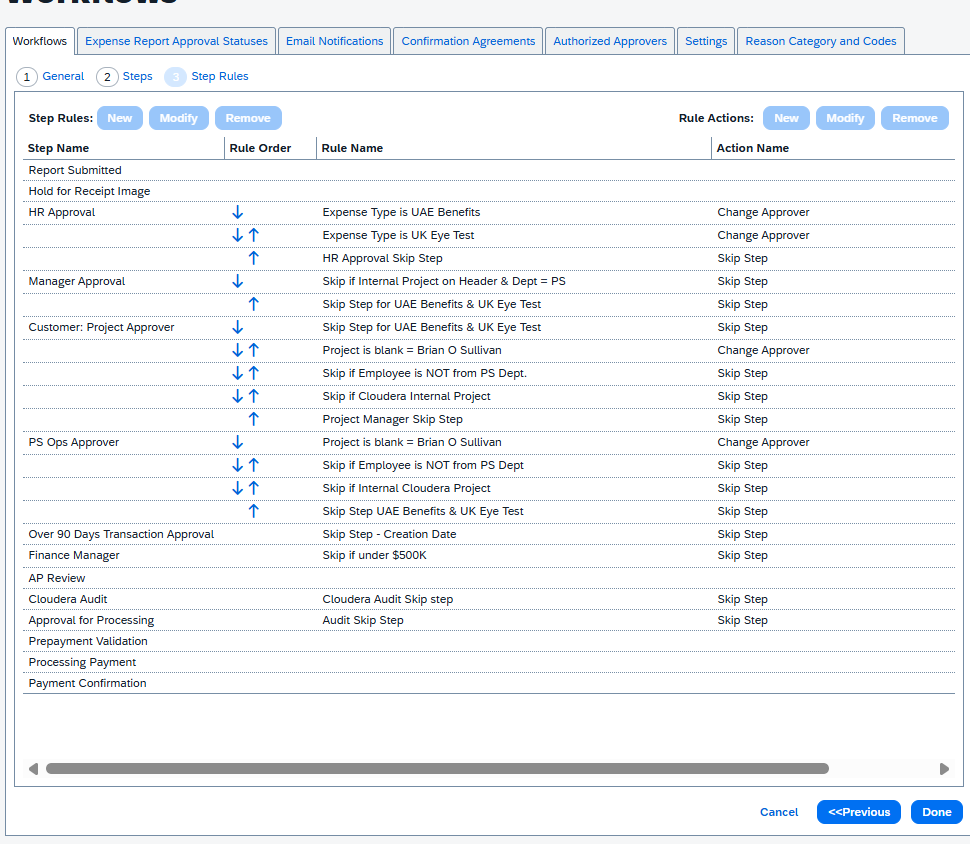Move up the HR Approval Skip Step rule

pos(254,258)
